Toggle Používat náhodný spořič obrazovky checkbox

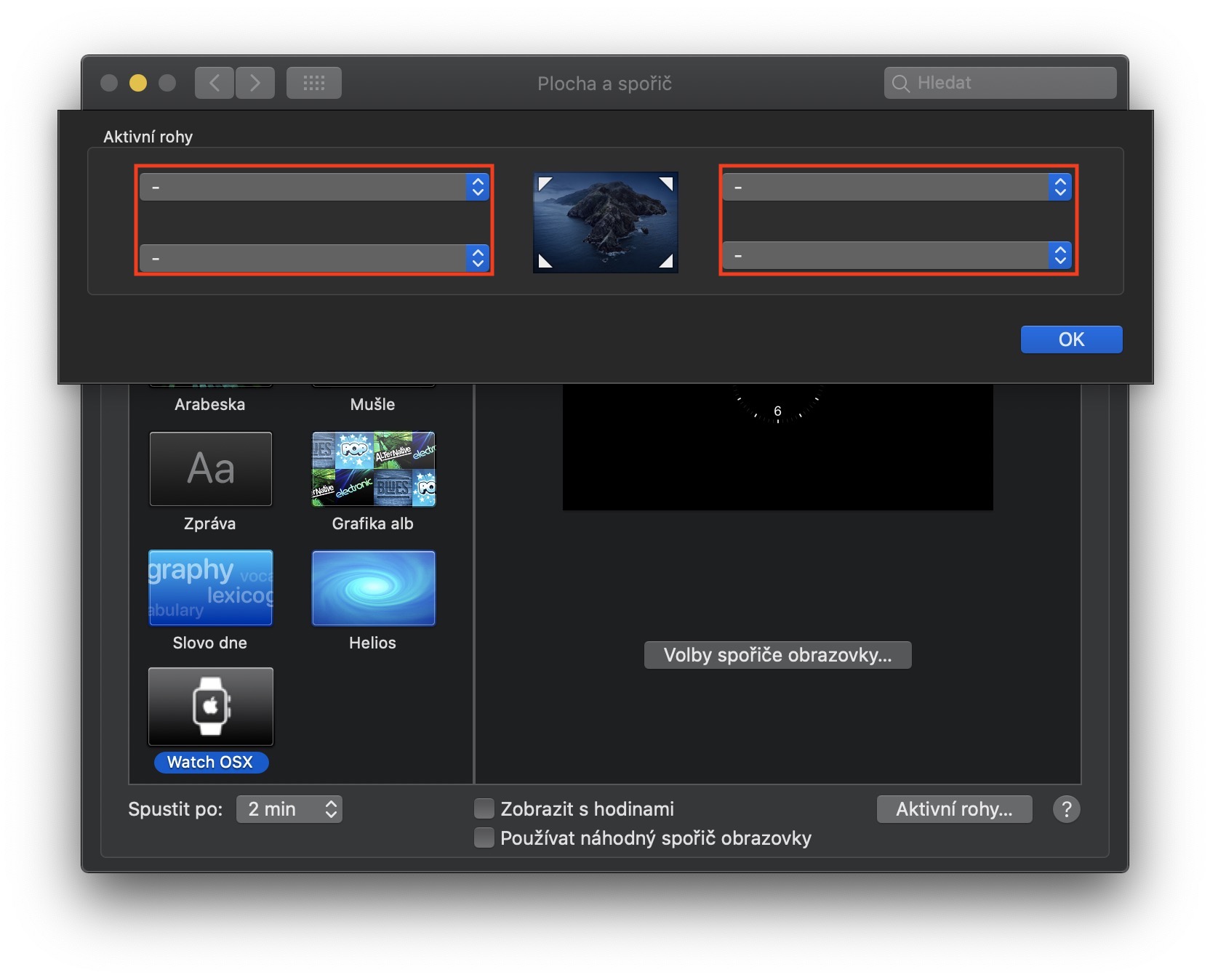pos(484,838)
